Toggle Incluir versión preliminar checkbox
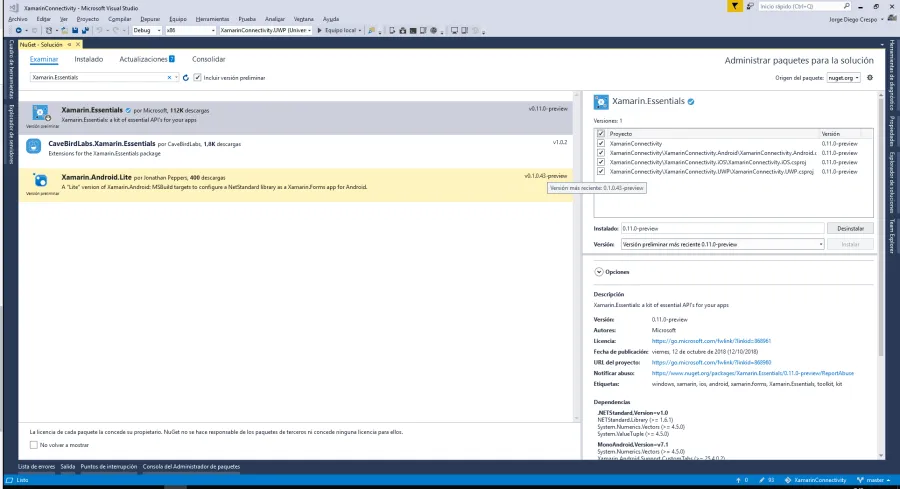Image resolution: width=900 pixels, height=489 pixels. click(197, 77)
